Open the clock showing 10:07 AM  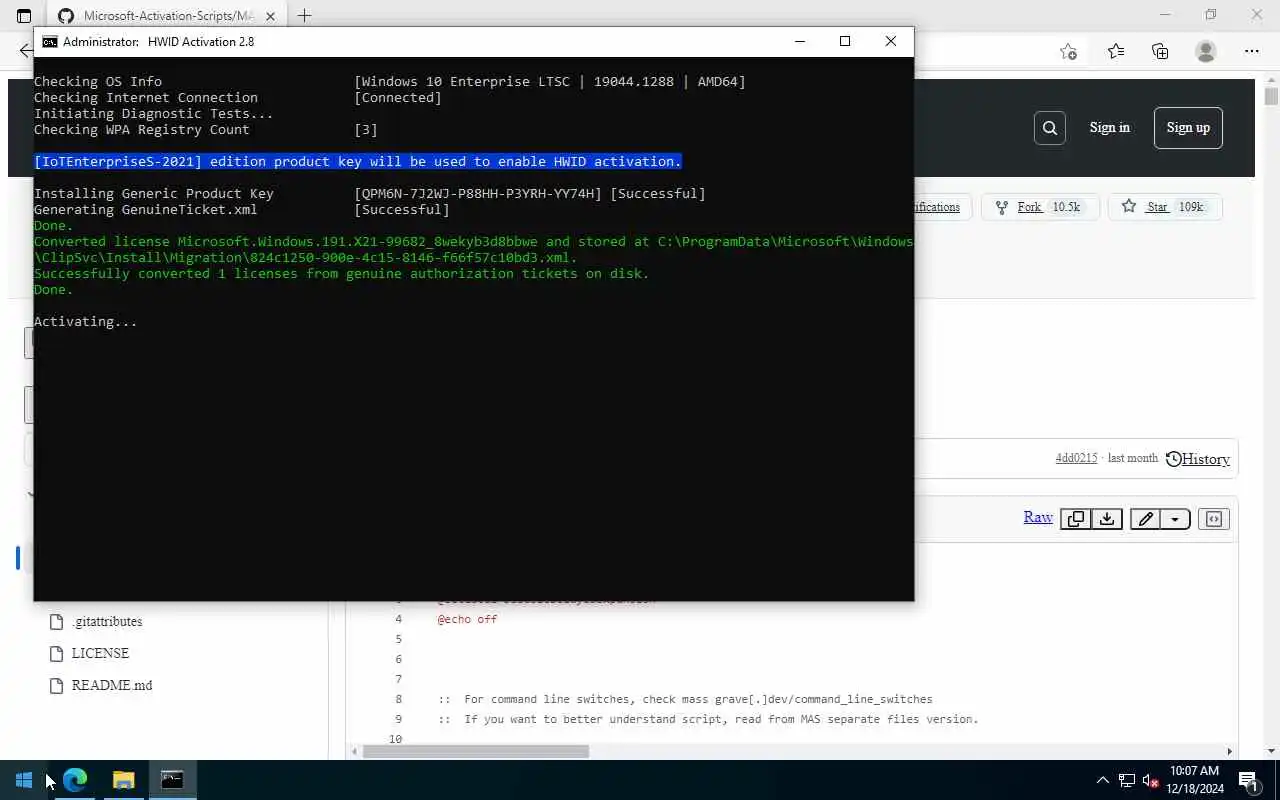coord(1194,780)
